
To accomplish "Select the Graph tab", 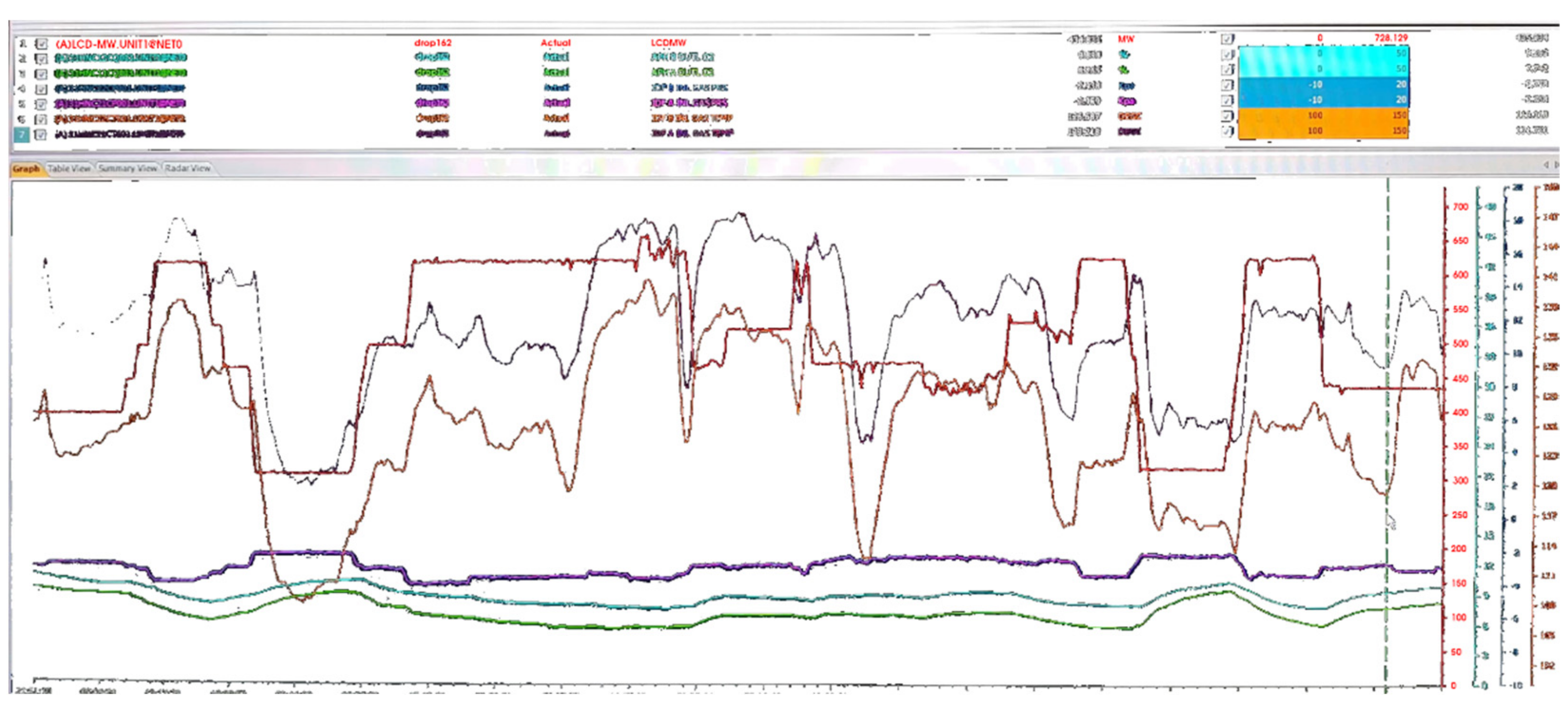I will pos(26,168).
